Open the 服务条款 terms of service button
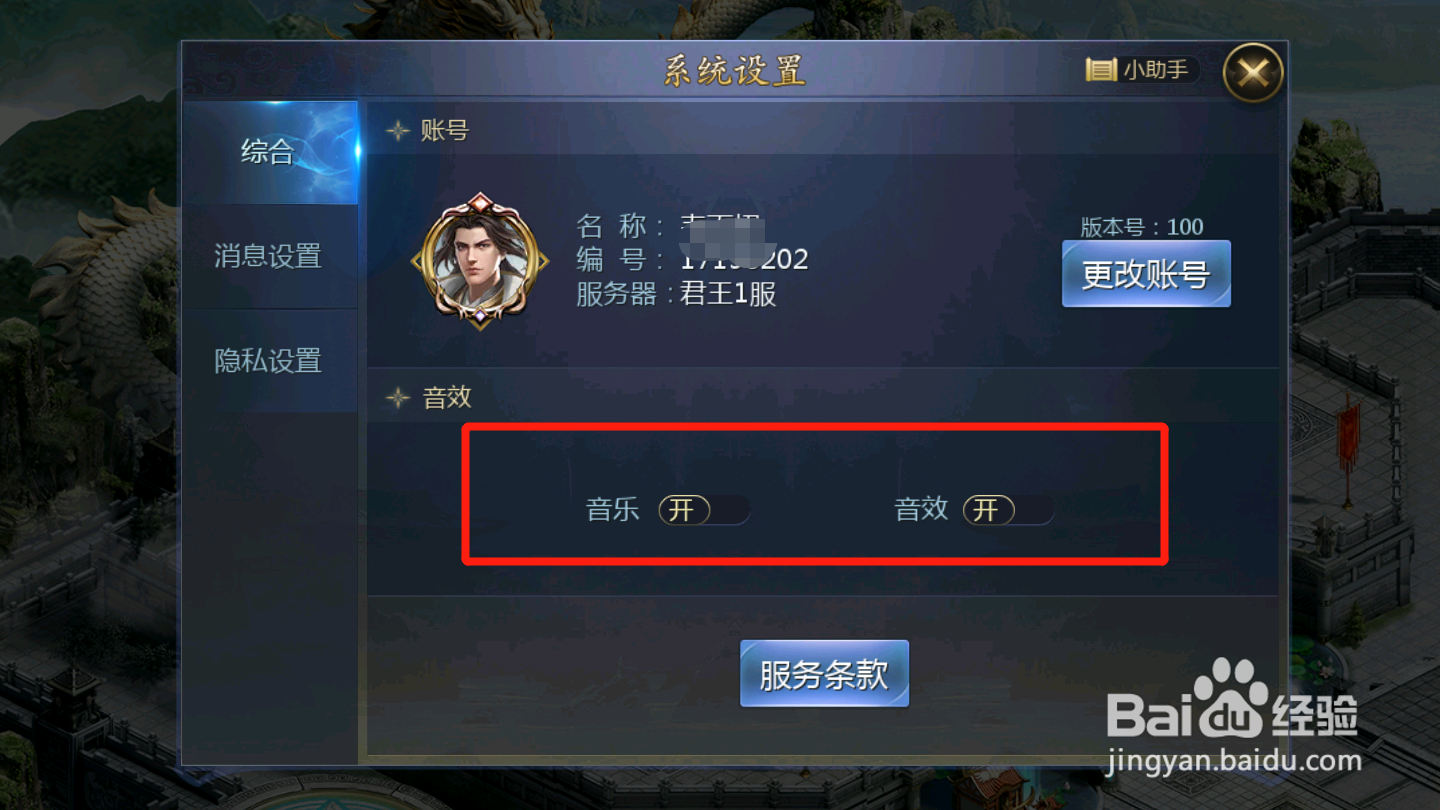This screenshot has width=1440, height=810. click(824, 674)
